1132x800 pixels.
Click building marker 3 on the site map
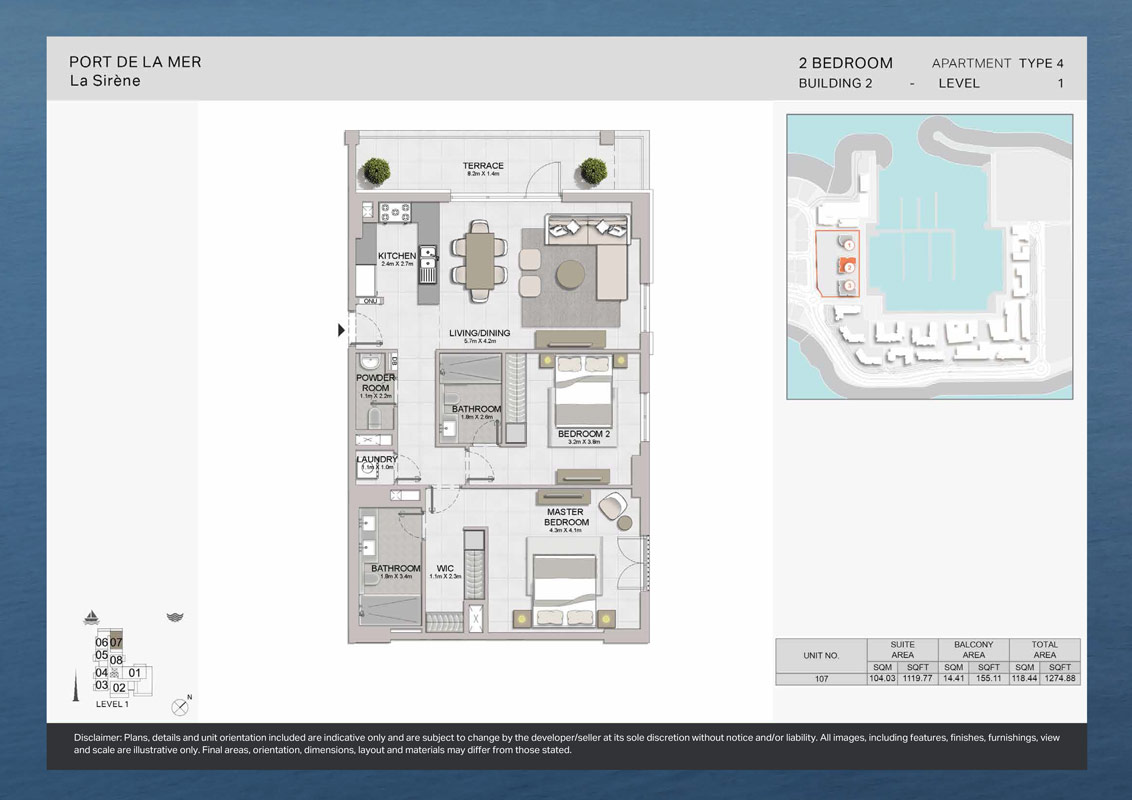848,287
